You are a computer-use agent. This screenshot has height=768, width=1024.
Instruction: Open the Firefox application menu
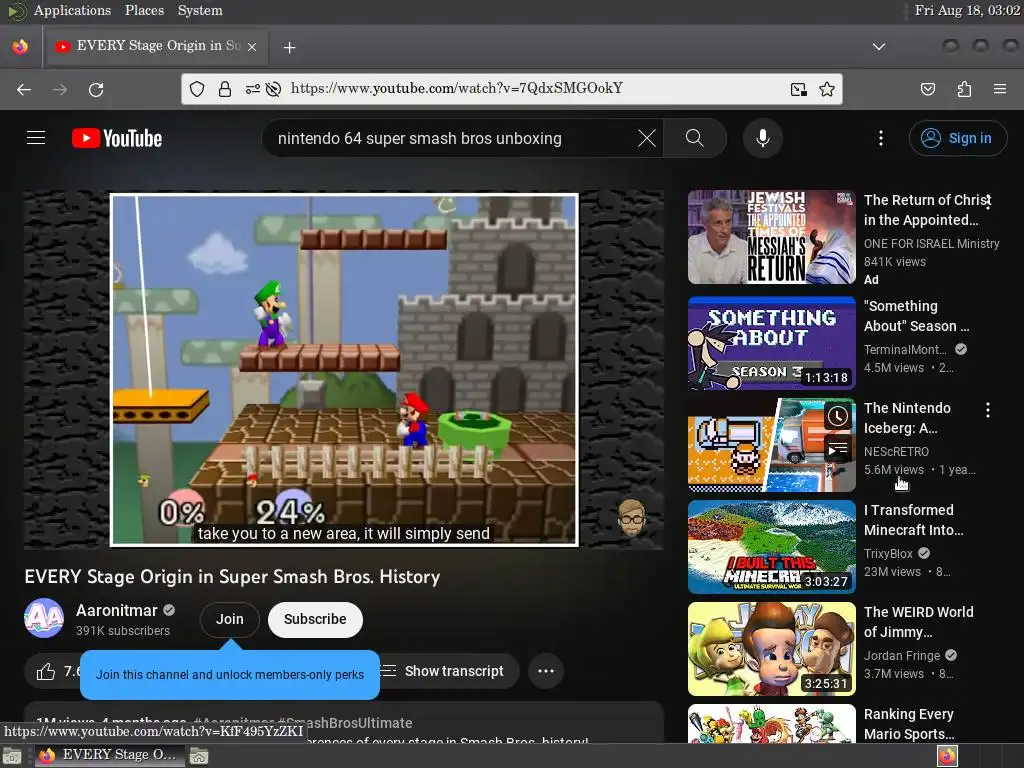pos(1000,89)
